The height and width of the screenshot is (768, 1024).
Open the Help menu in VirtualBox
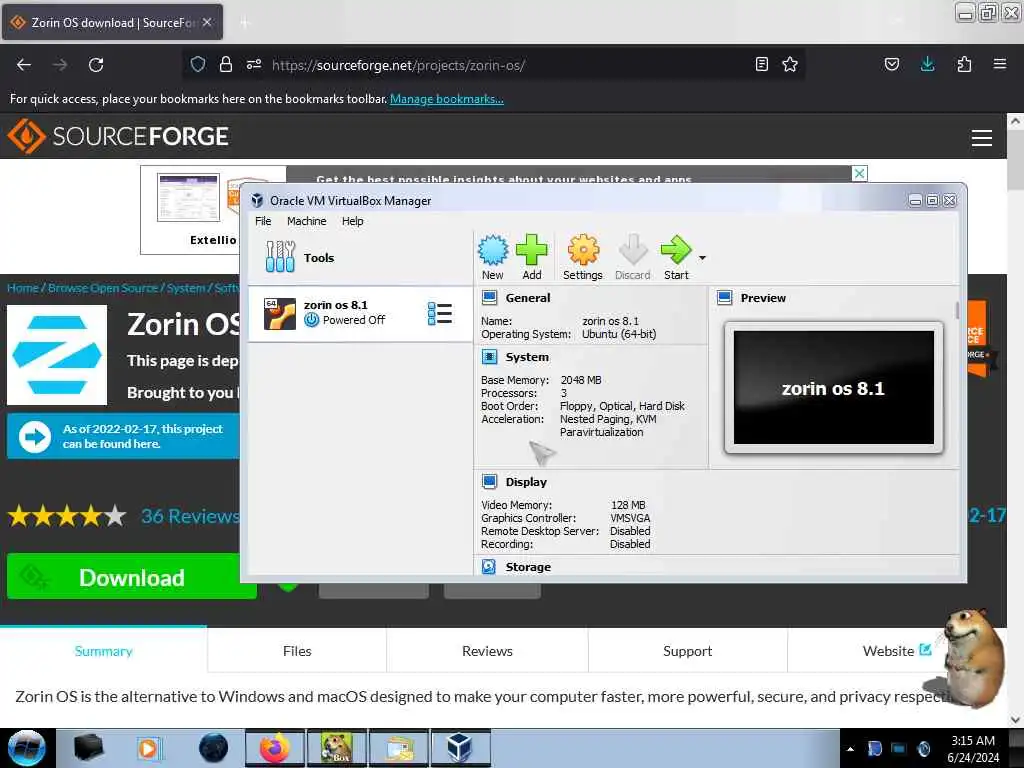tap(353, 221)
